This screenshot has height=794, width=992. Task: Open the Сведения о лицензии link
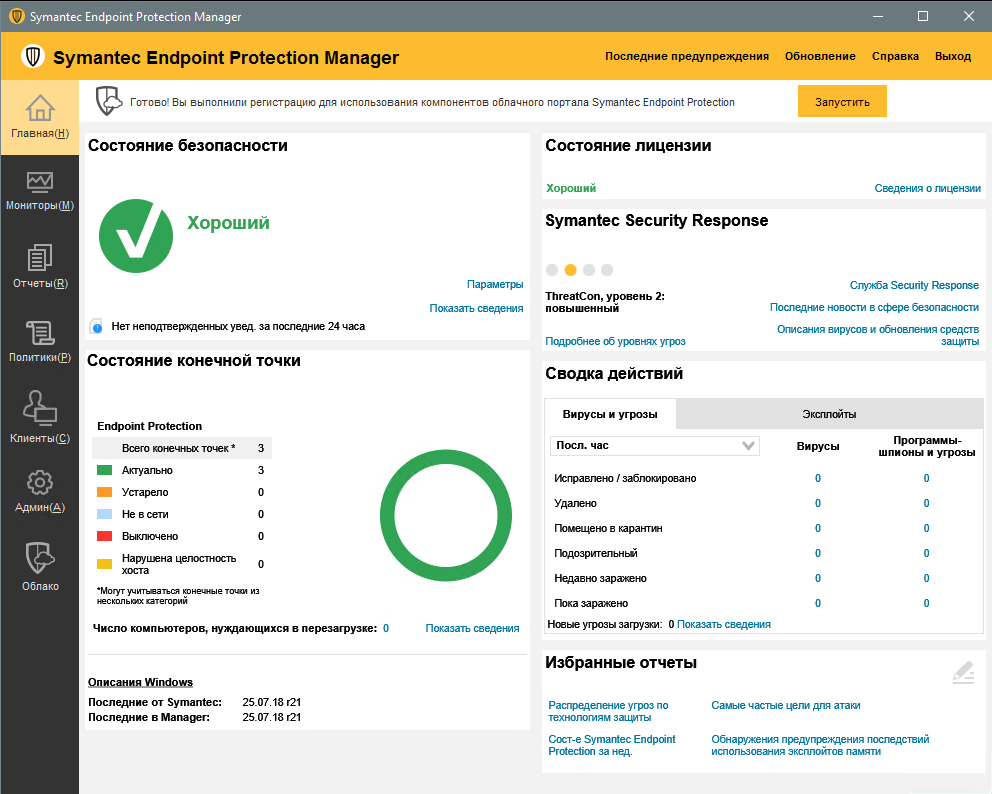tap(927, 188)
